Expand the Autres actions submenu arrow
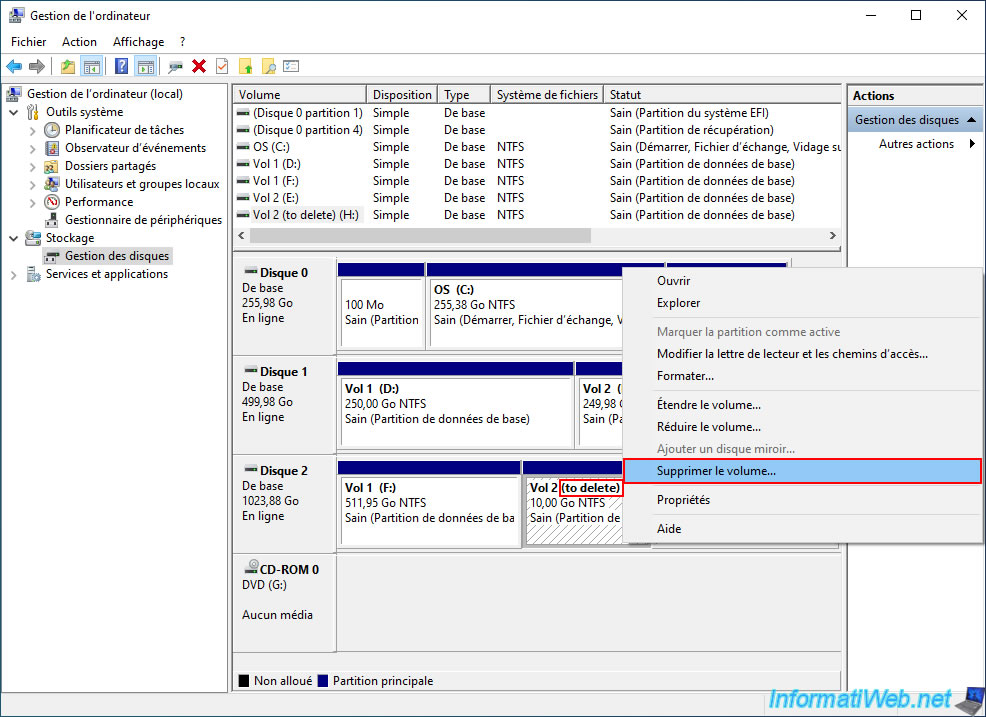 tap(972, 144)
